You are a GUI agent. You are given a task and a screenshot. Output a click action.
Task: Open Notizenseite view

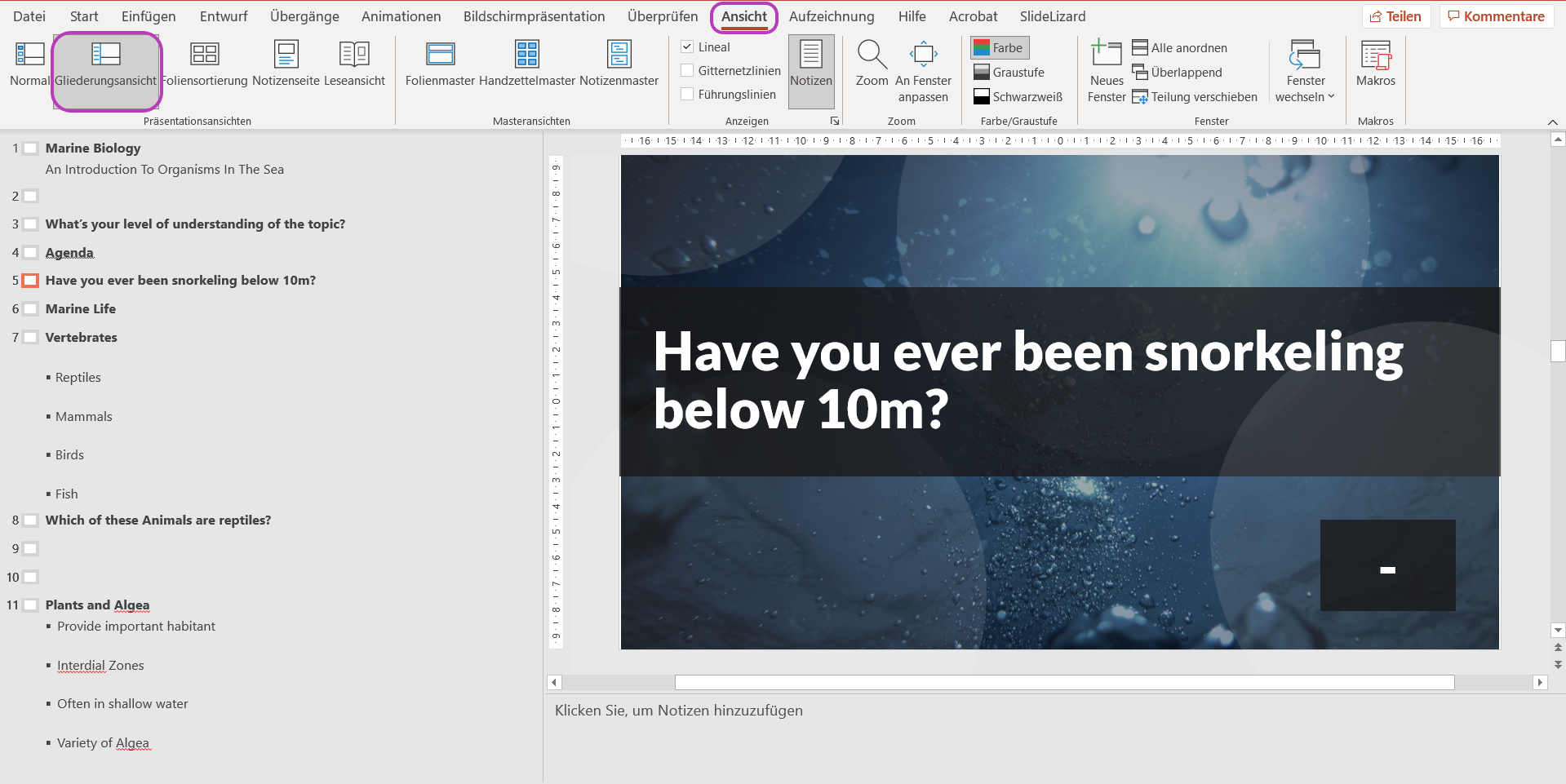(x=286, y=64)
